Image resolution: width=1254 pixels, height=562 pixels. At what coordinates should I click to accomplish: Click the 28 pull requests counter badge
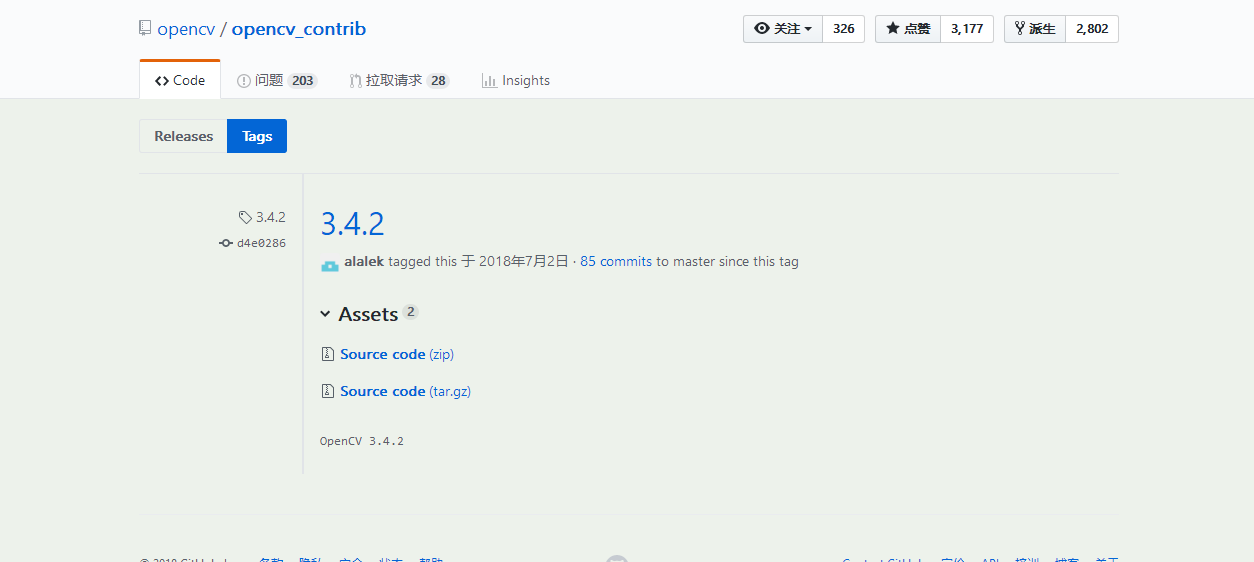click(x=438, y=81)
